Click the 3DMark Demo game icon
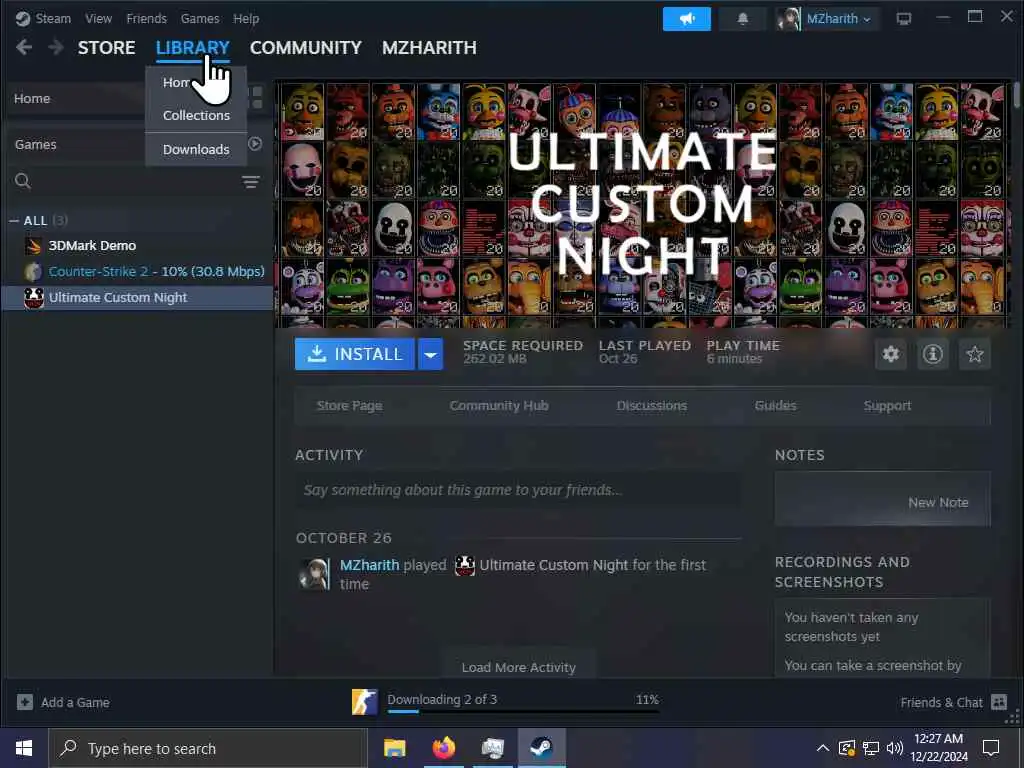Viewport: 1024px width, 768px height. (x=33, y=246)
